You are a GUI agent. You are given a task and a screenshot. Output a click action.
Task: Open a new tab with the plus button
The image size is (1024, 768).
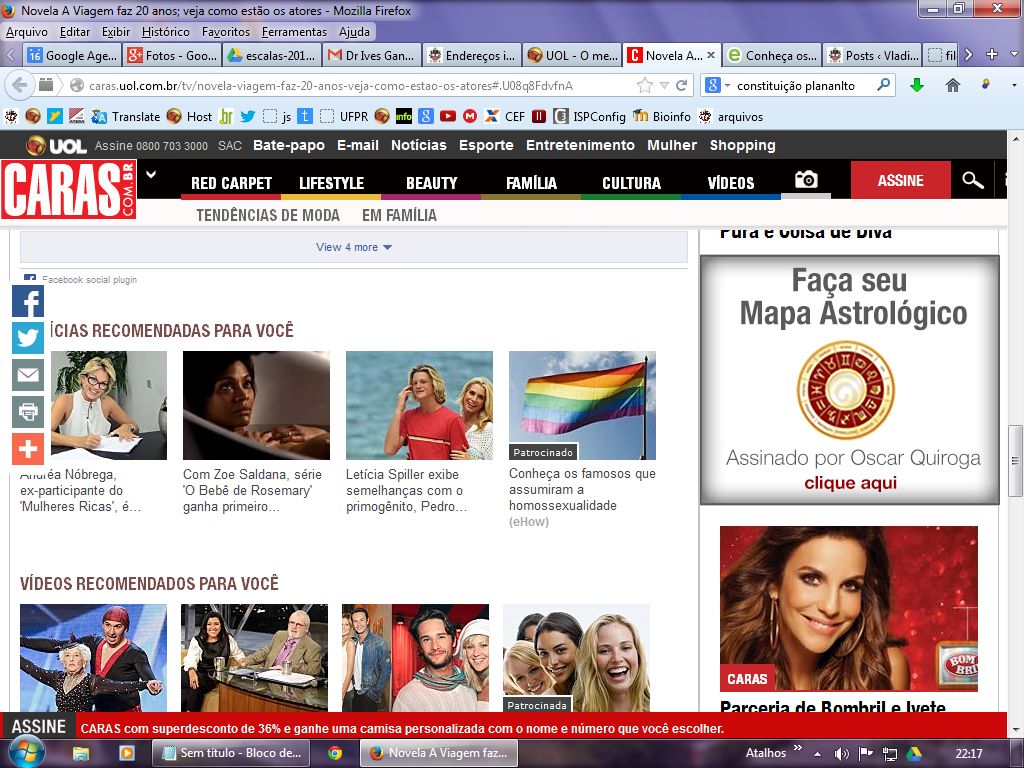point(991,55)
